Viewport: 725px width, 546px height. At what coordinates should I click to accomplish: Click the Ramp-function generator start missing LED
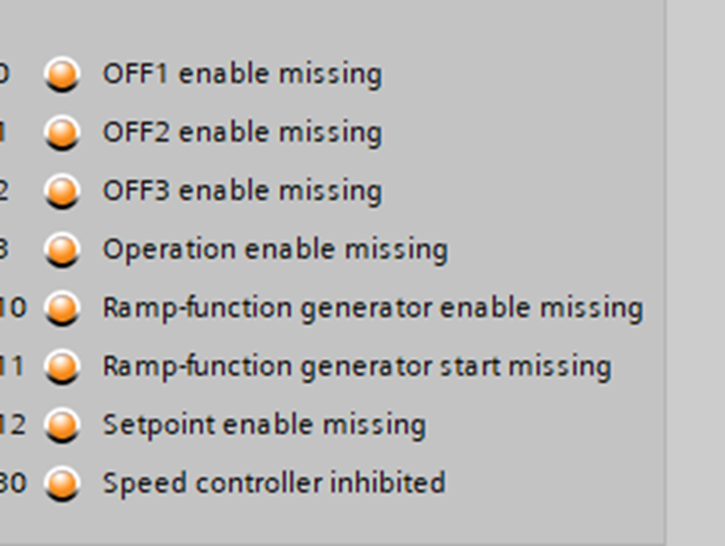tap(62, 366)
